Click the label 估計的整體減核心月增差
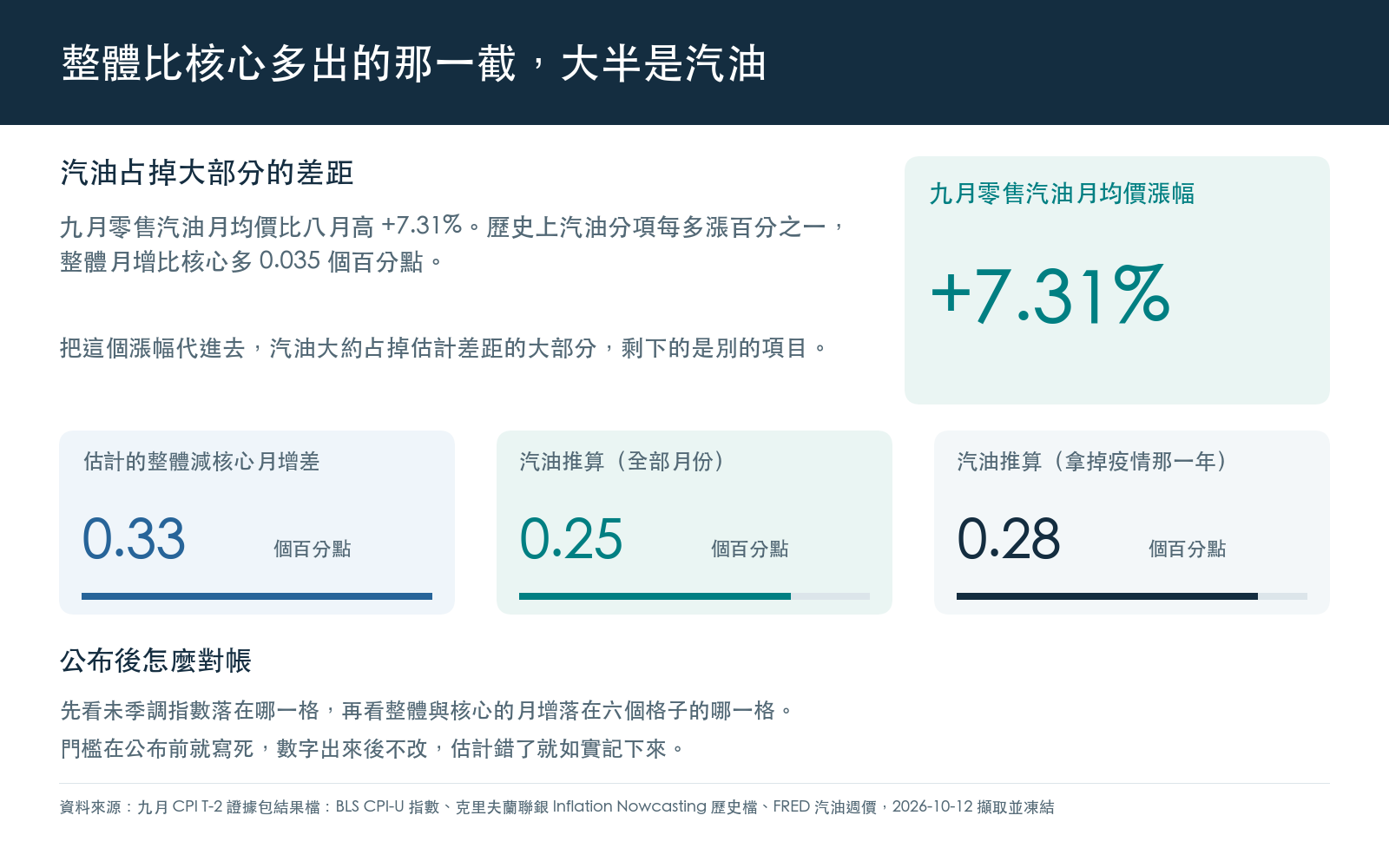 [x=201, y=461]
